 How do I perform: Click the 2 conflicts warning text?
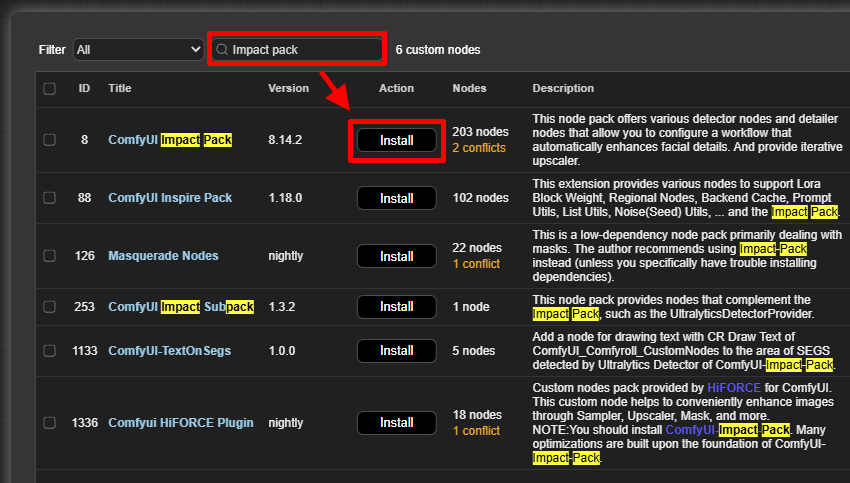tap(479, 148)
